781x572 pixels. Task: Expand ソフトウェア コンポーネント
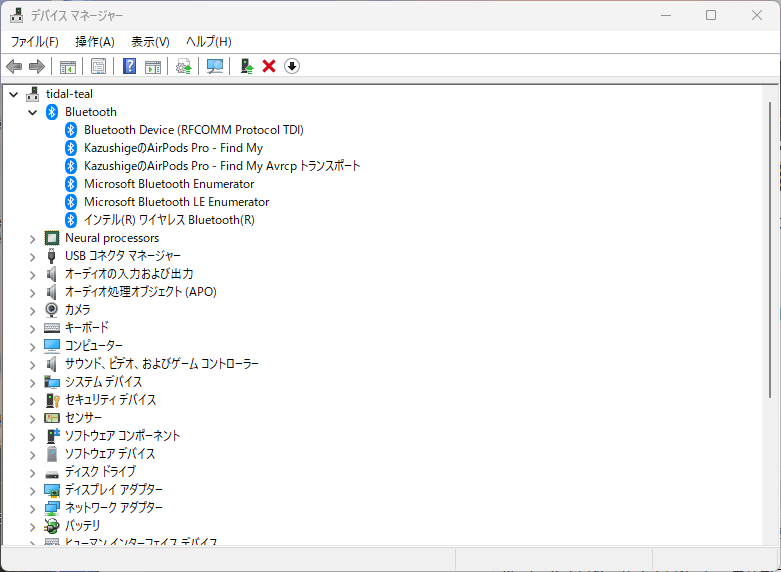33,437
